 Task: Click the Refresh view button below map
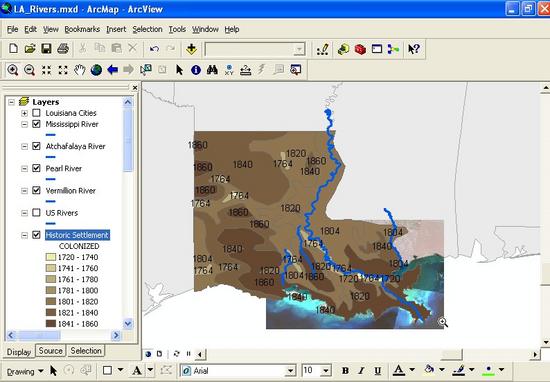176,354
